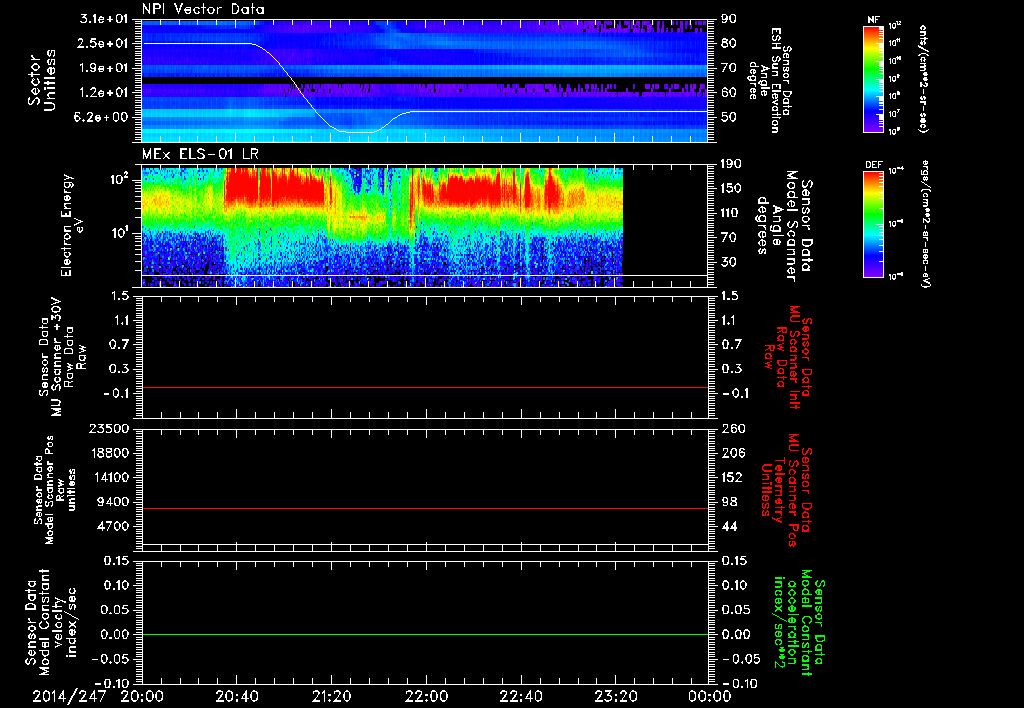This screenshot has width=1024, height=708.
Task: Click the white Sun elevation curve
Action: pos(424,88)
